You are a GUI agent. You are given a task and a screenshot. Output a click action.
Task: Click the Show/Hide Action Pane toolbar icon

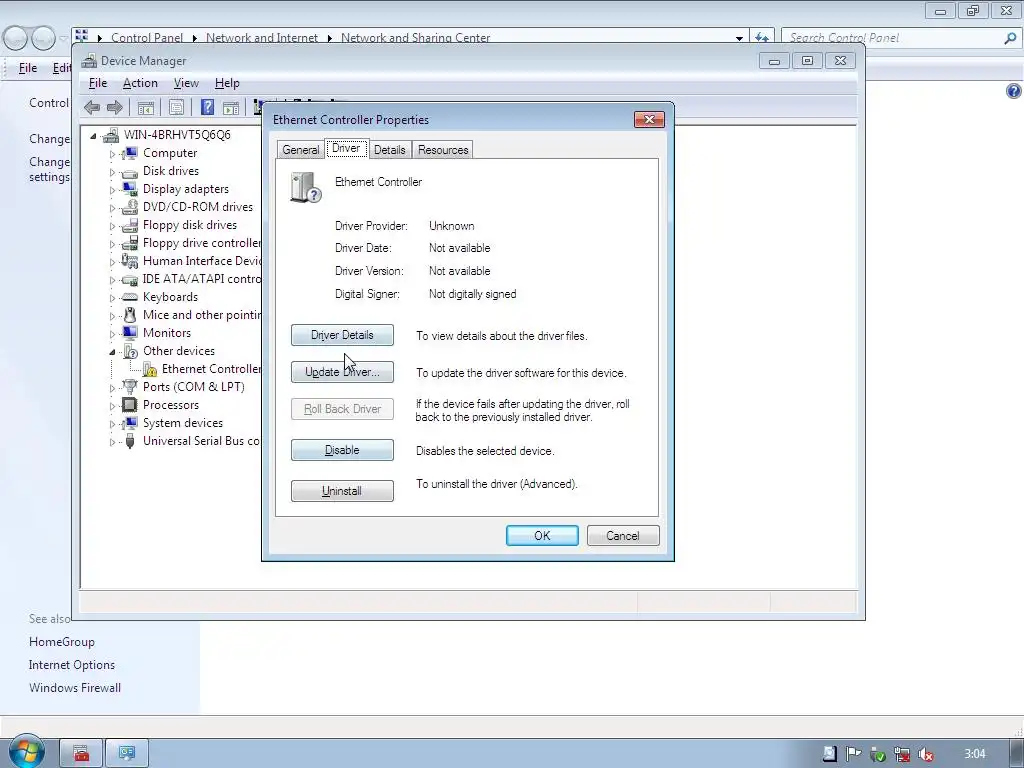(x=231, y=107)
